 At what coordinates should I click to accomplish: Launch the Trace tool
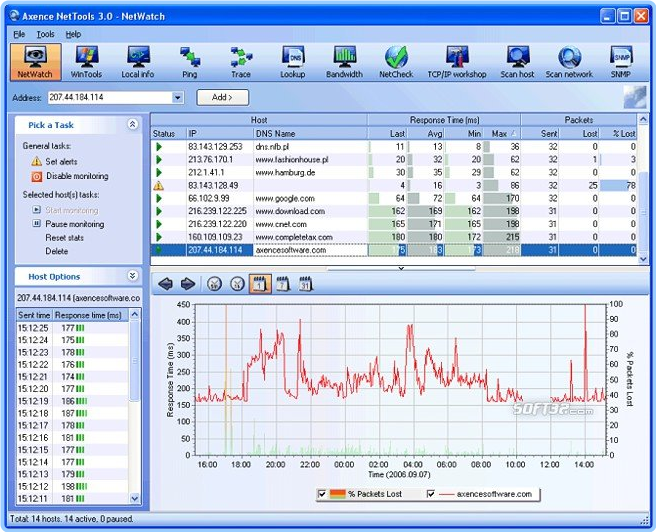point(241,62)
